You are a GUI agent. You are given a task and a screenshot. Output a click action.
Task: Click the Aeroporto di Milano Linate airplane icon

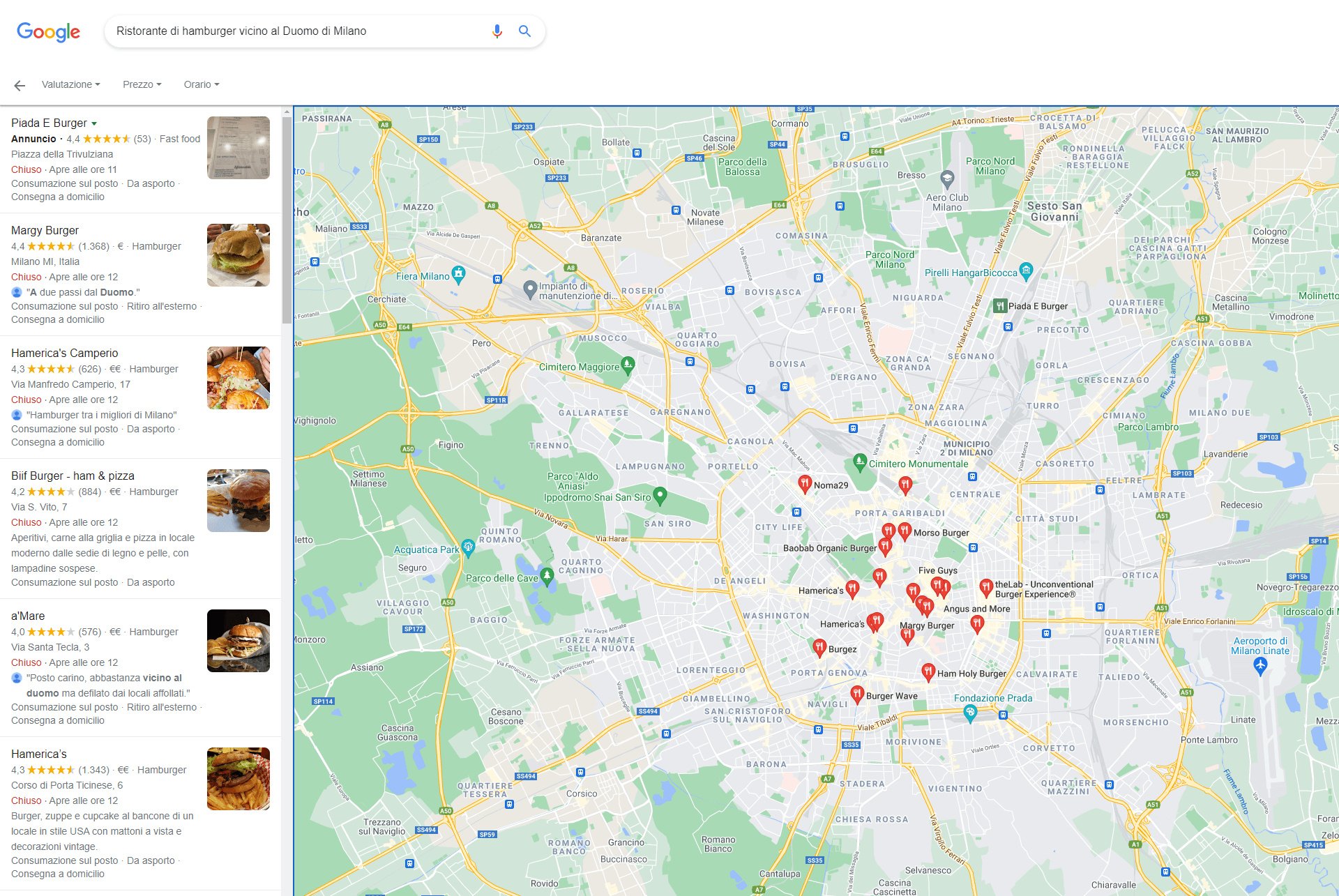[1260, 667]
